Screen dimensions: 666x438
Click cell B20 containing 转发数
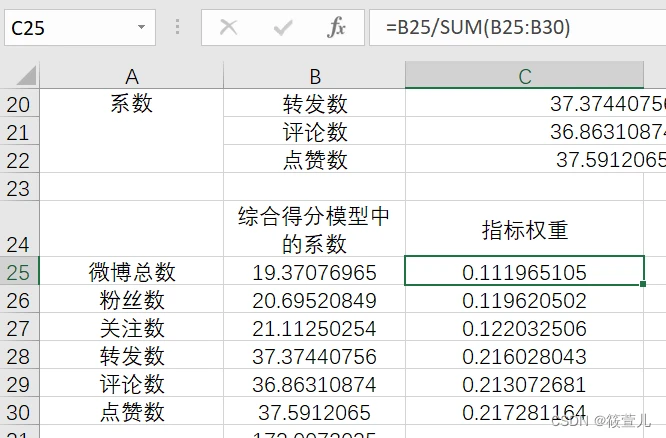pyautogui.click(x=315, y=103)
